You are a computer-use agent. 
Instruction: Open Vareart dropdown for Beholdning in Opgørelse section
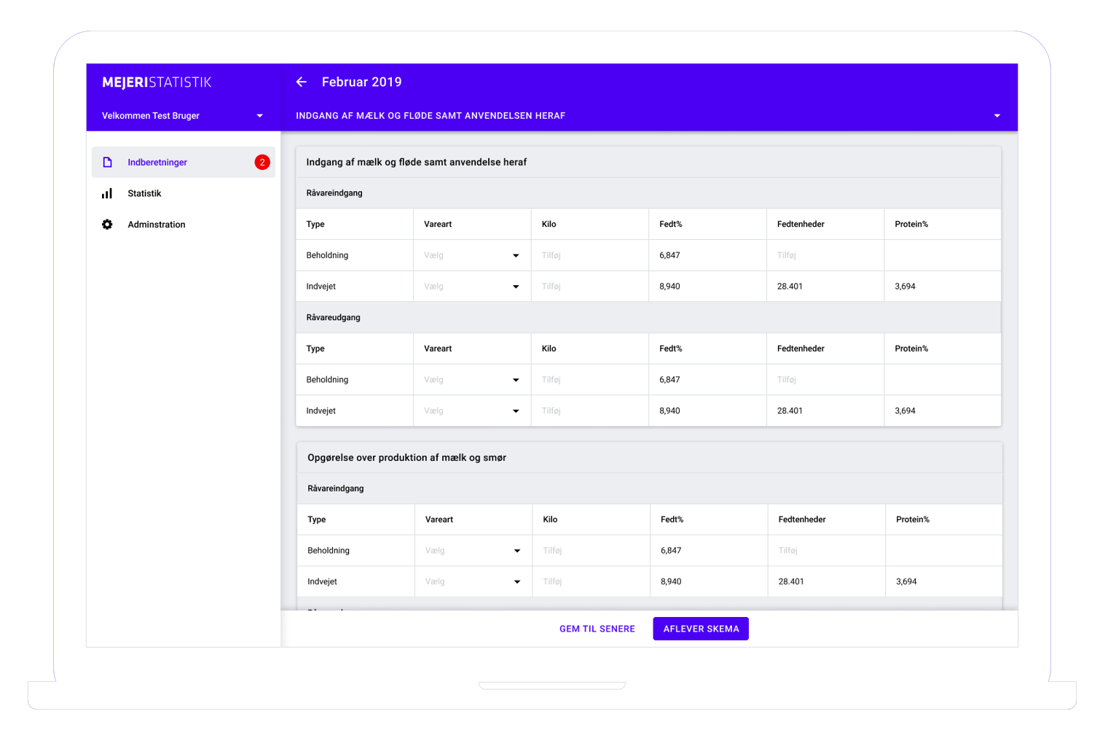473,551
